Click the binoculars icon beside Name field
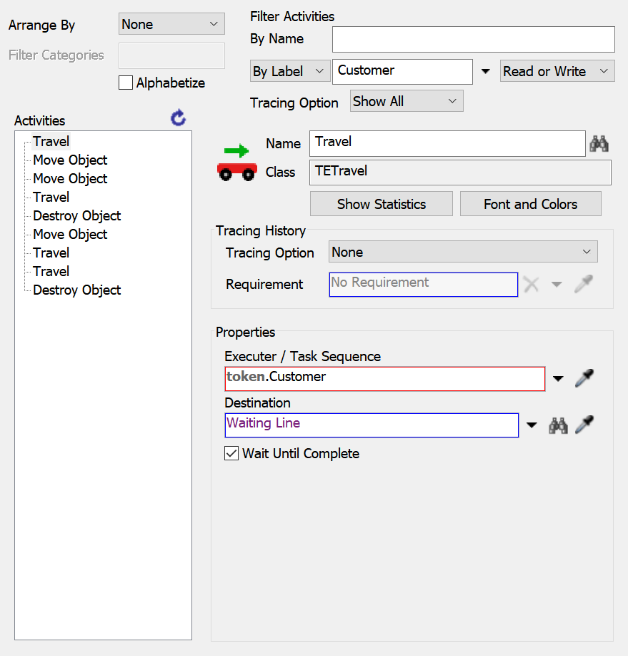 pyautogui.click(x=599, y=143)
